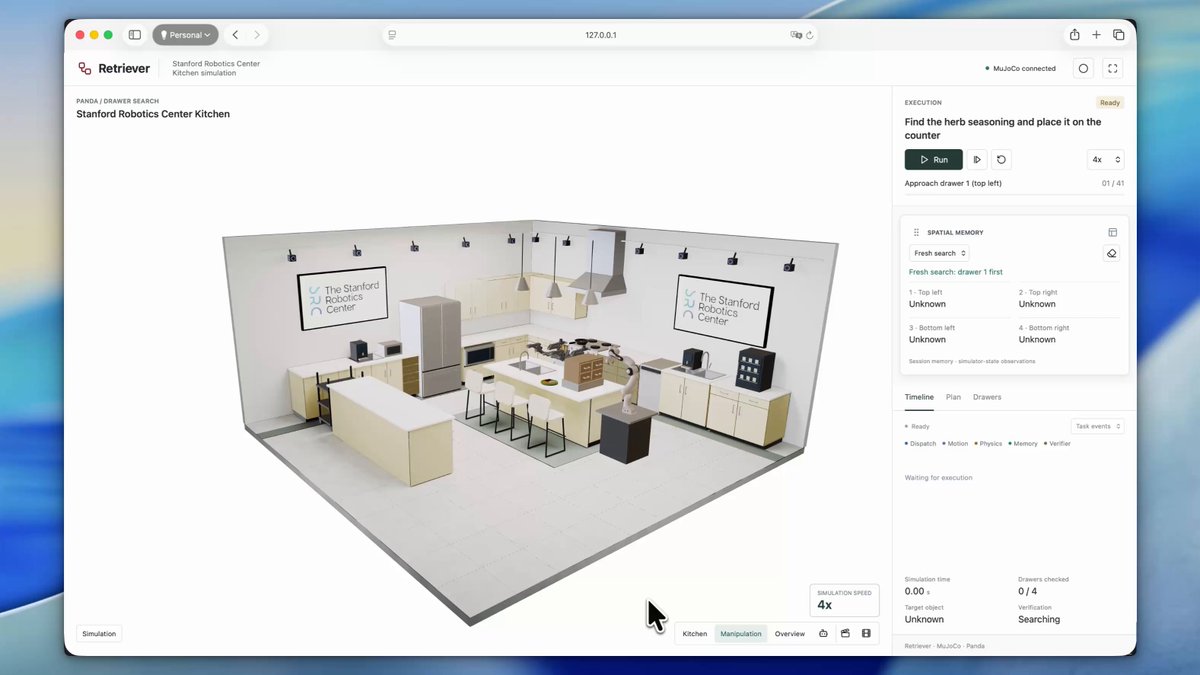Click the 'Waiting for execution' text
Image resolution: width=1200 pixels, height=675 pixels.
[x=938, y=478]
